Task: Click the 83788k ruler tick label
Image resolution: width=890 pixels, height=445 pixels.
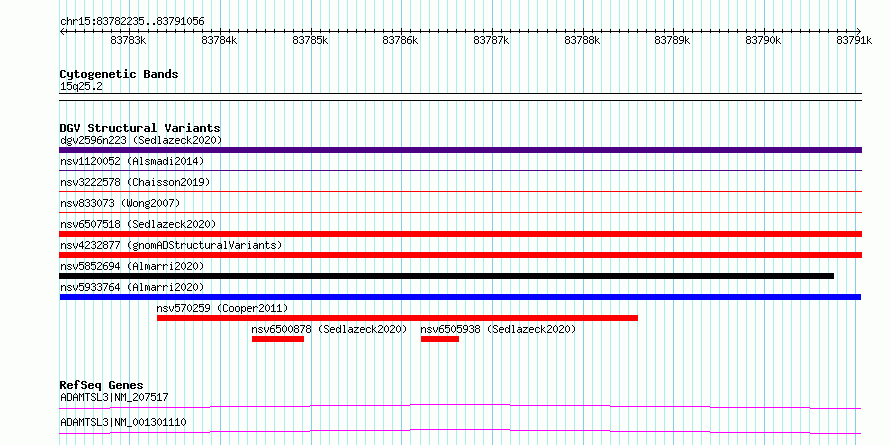Action: pyautogui.click(x=582, y=40)
